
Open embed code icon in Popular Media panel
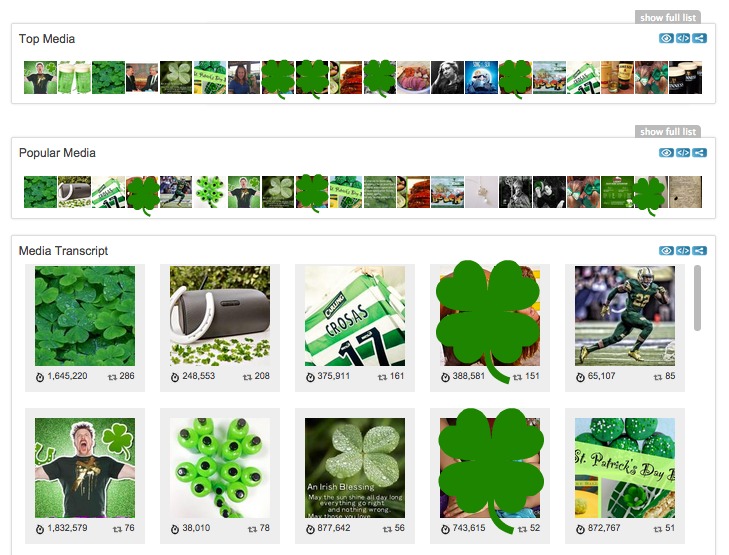(x=683, y=153)
